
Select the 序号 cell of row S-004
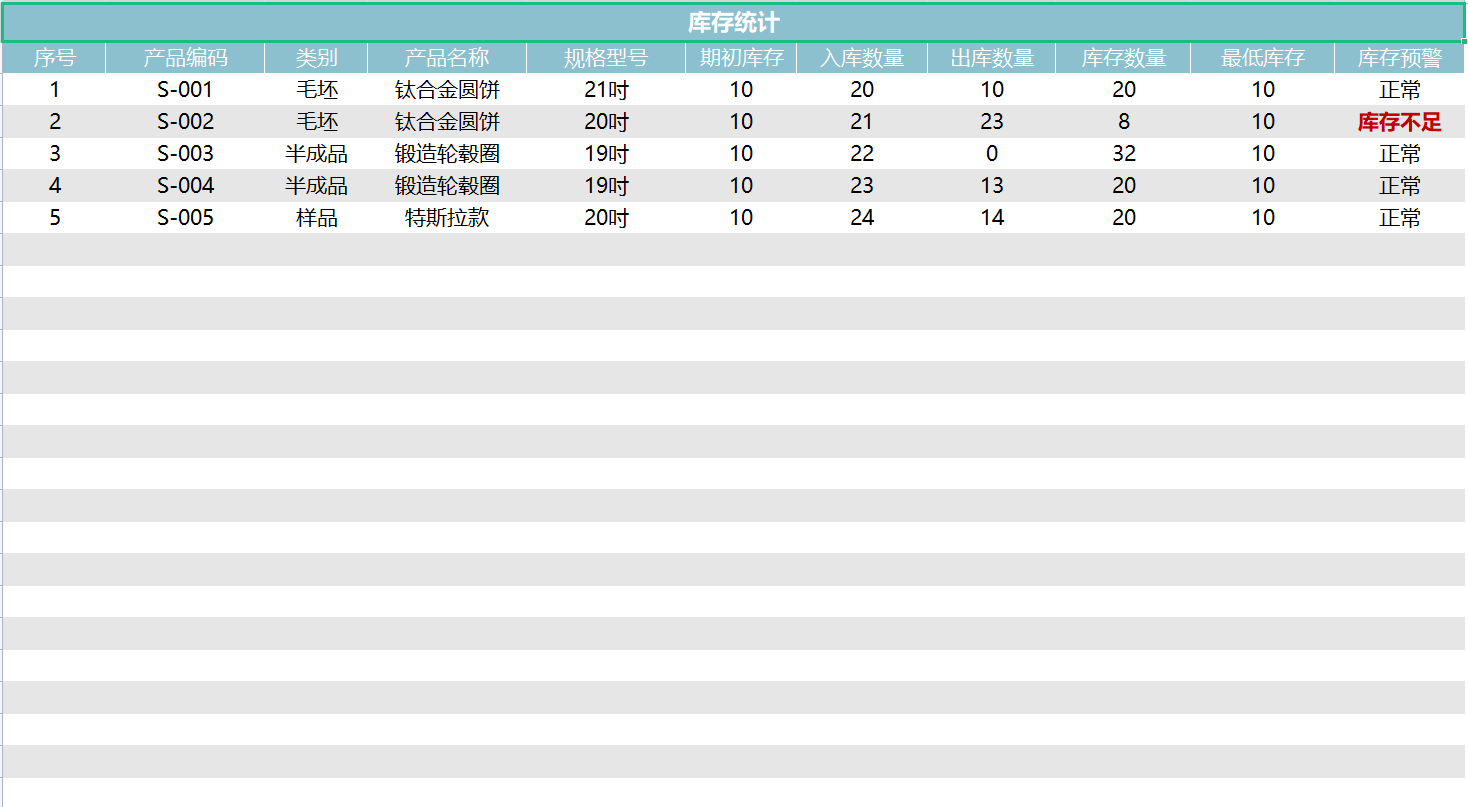click(54, 186)
